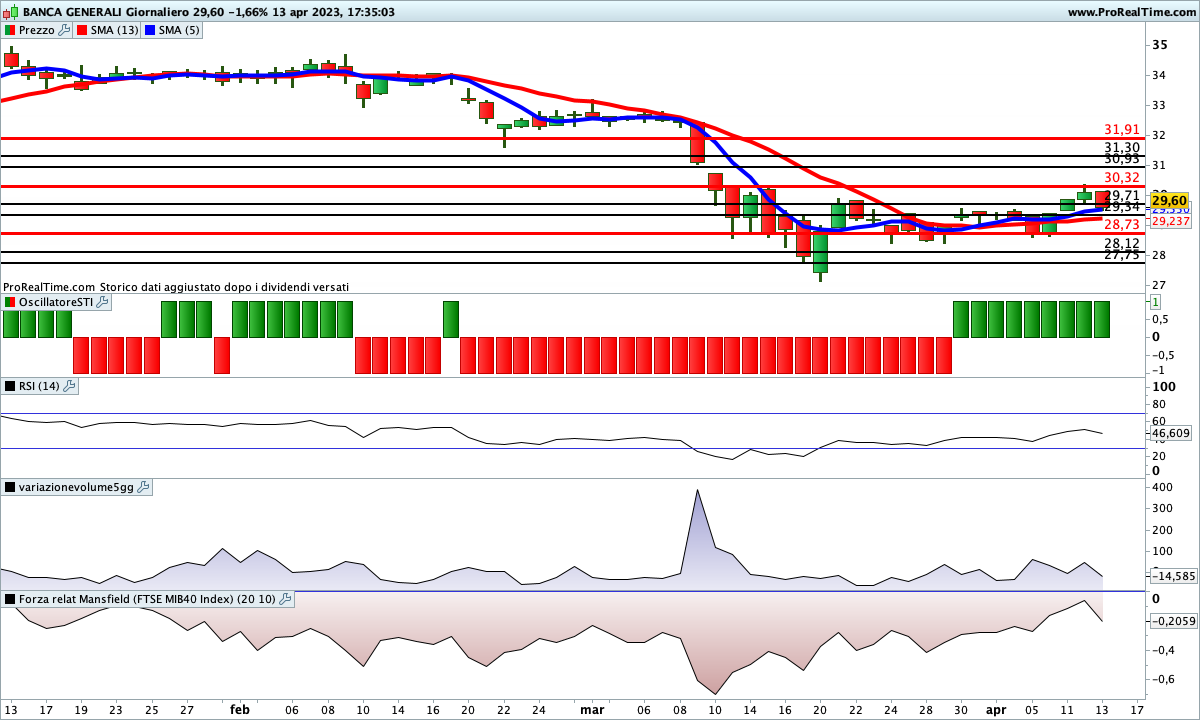Screen dimensions: 1200x720
Task: Click the 28,73 red support level label
Action: coord(1122,224)
